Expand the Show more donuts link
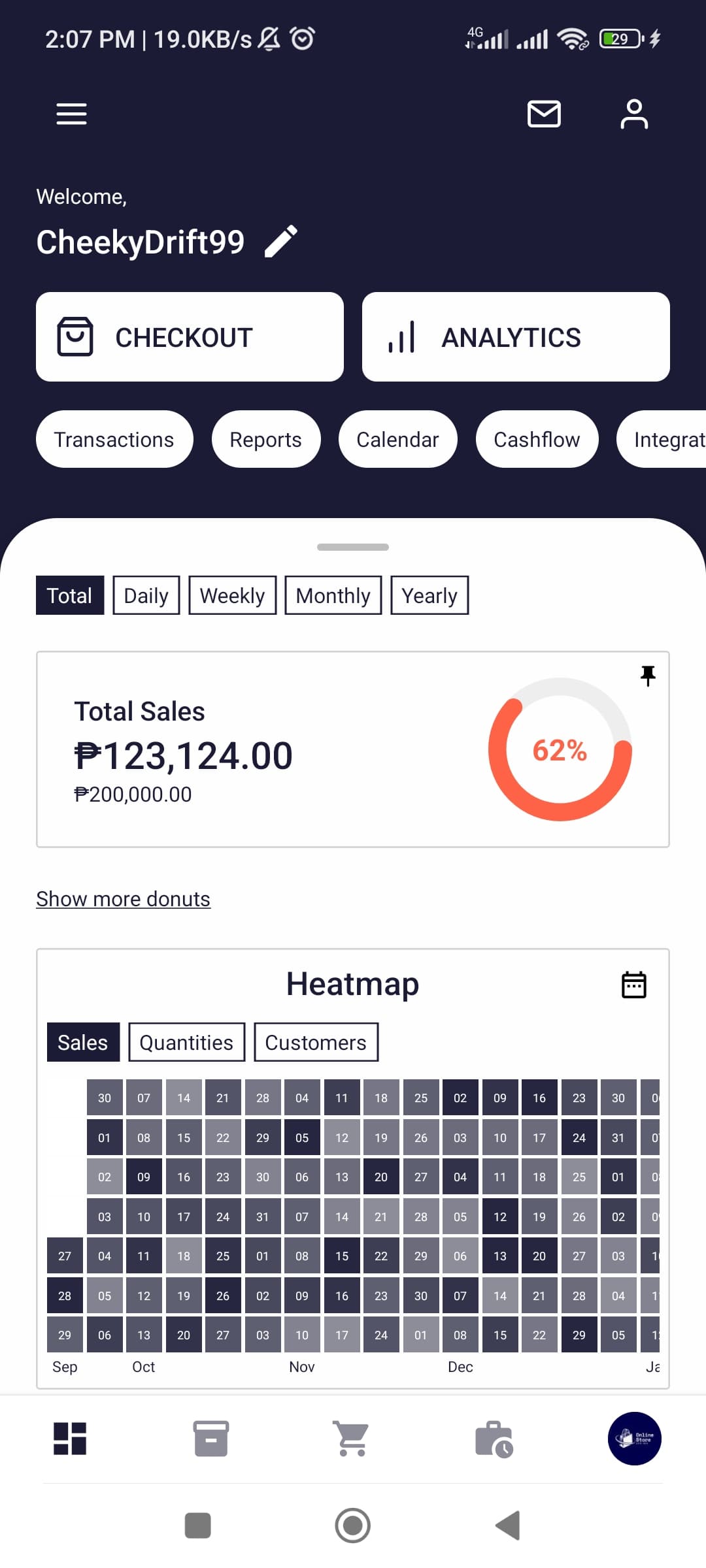Image resolution: width=706 pixels, height=1568 pixels. coord(123,899)
